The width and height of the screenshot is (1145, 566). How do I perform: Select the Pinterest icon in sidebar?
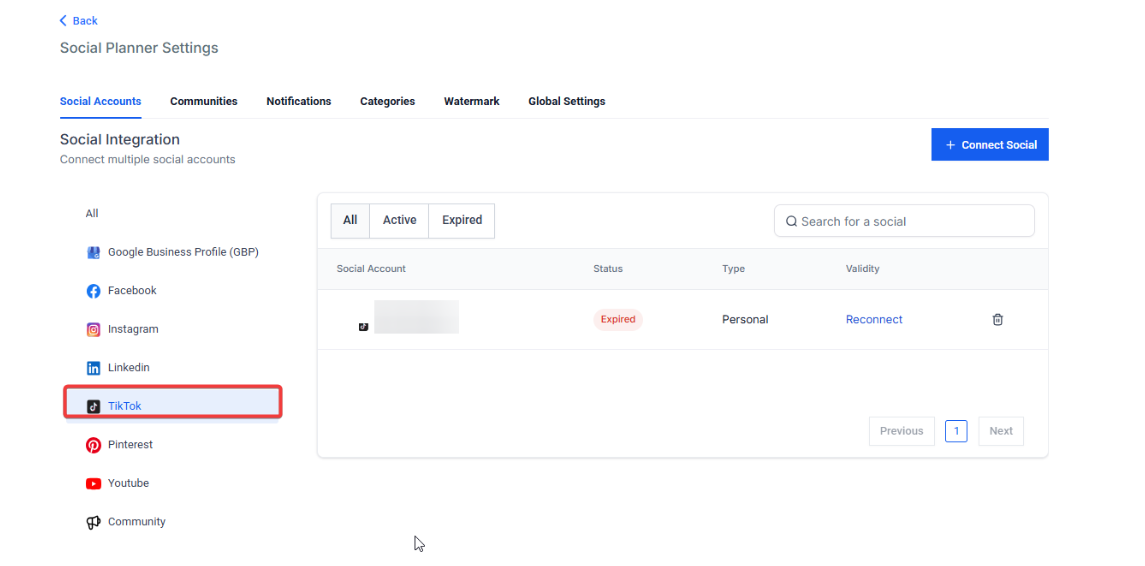point(93,445)
